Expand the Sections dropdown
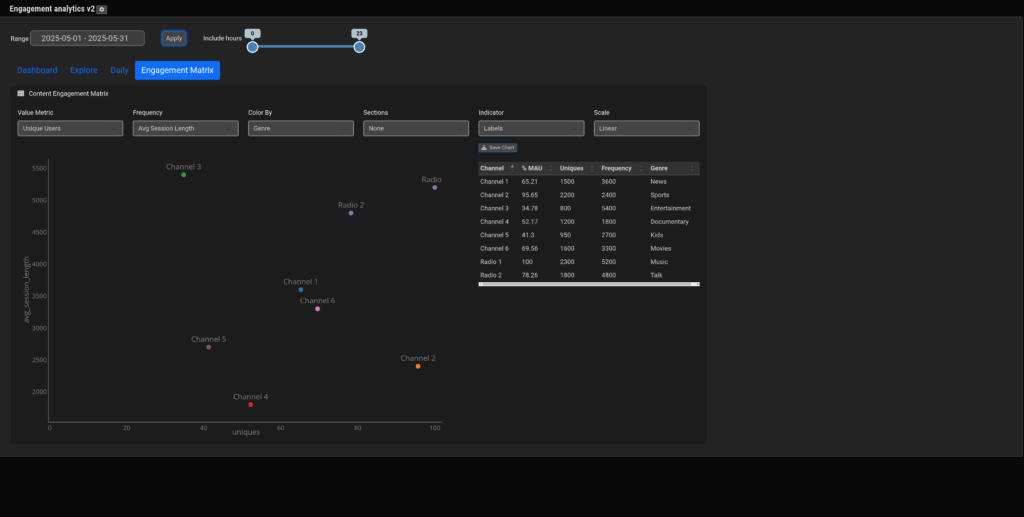This screenshot has width=1024, height=517. (416, 128)
